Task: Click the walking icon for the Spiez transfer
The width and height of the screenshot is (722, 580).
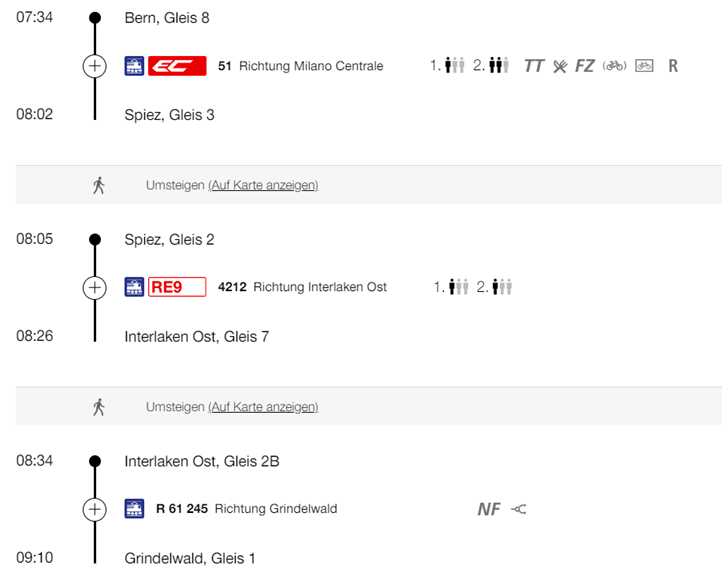Action: pyautogui.click(x=98, y=185)
